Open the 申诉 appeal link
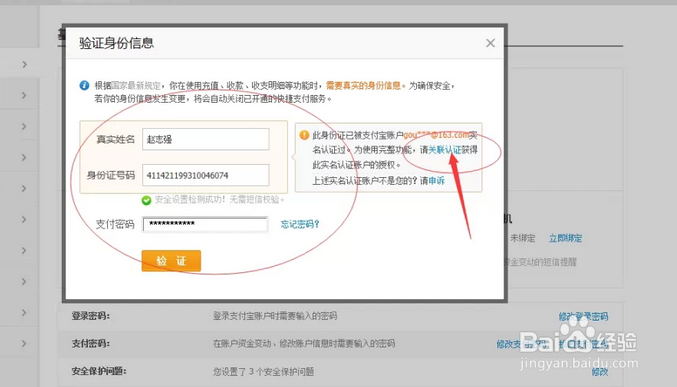677x387 pixels. (x=437, y=181)
